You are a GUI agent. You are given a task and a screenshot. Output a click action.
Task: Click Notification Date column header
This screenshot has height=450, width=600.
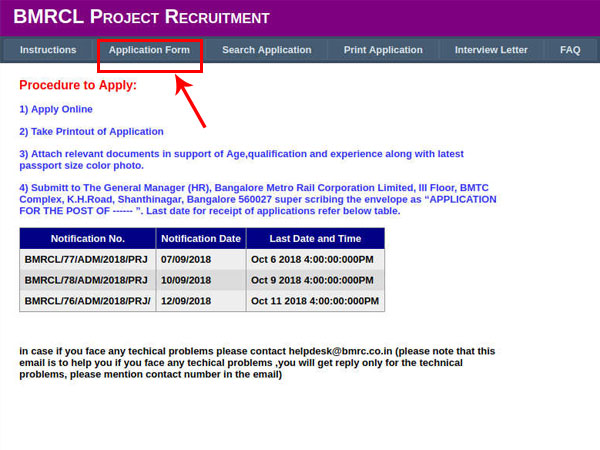201,238
